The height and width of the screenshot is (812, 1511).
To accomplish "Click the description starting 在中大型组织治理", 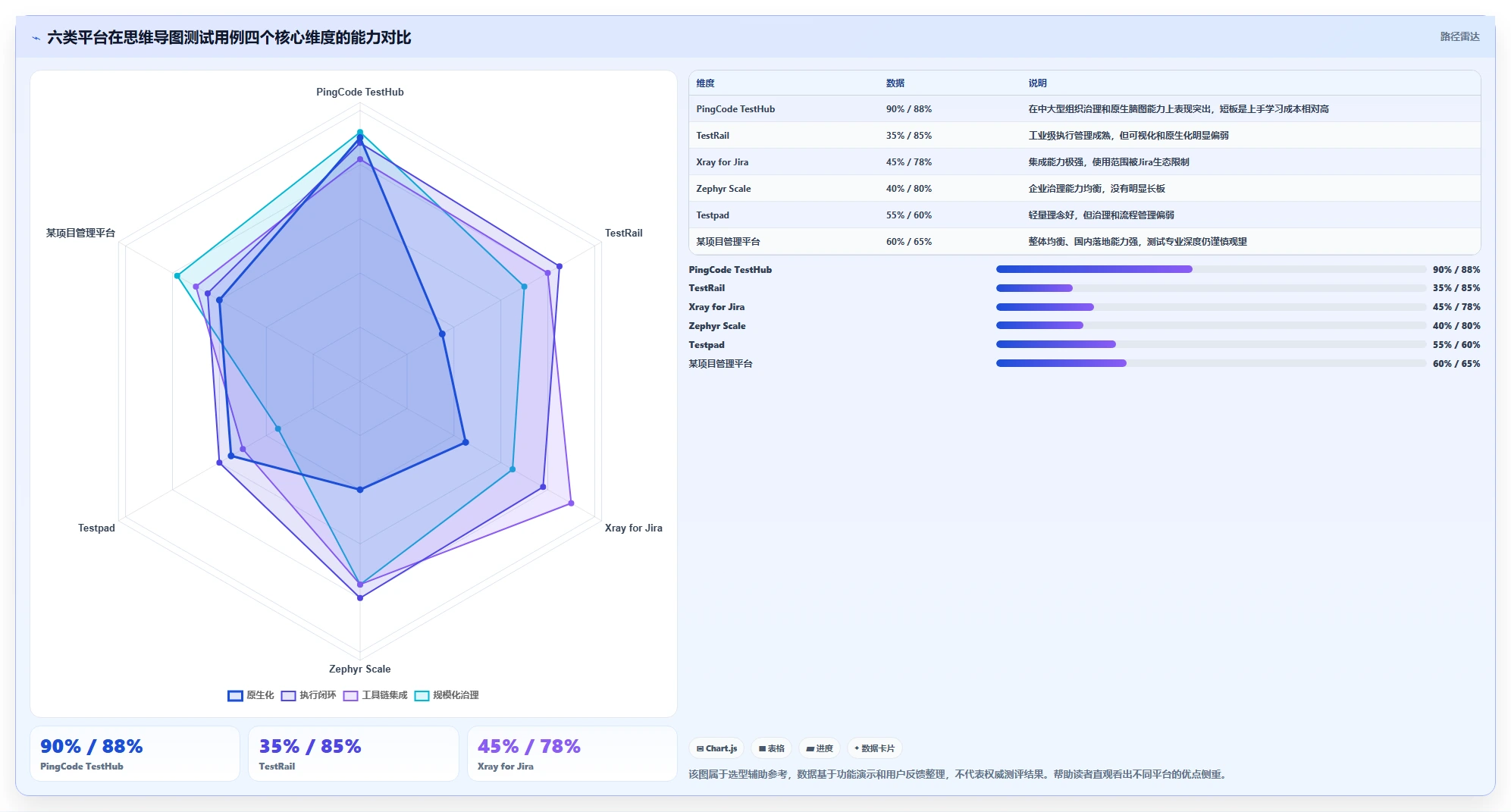I will click(1178, 109).
